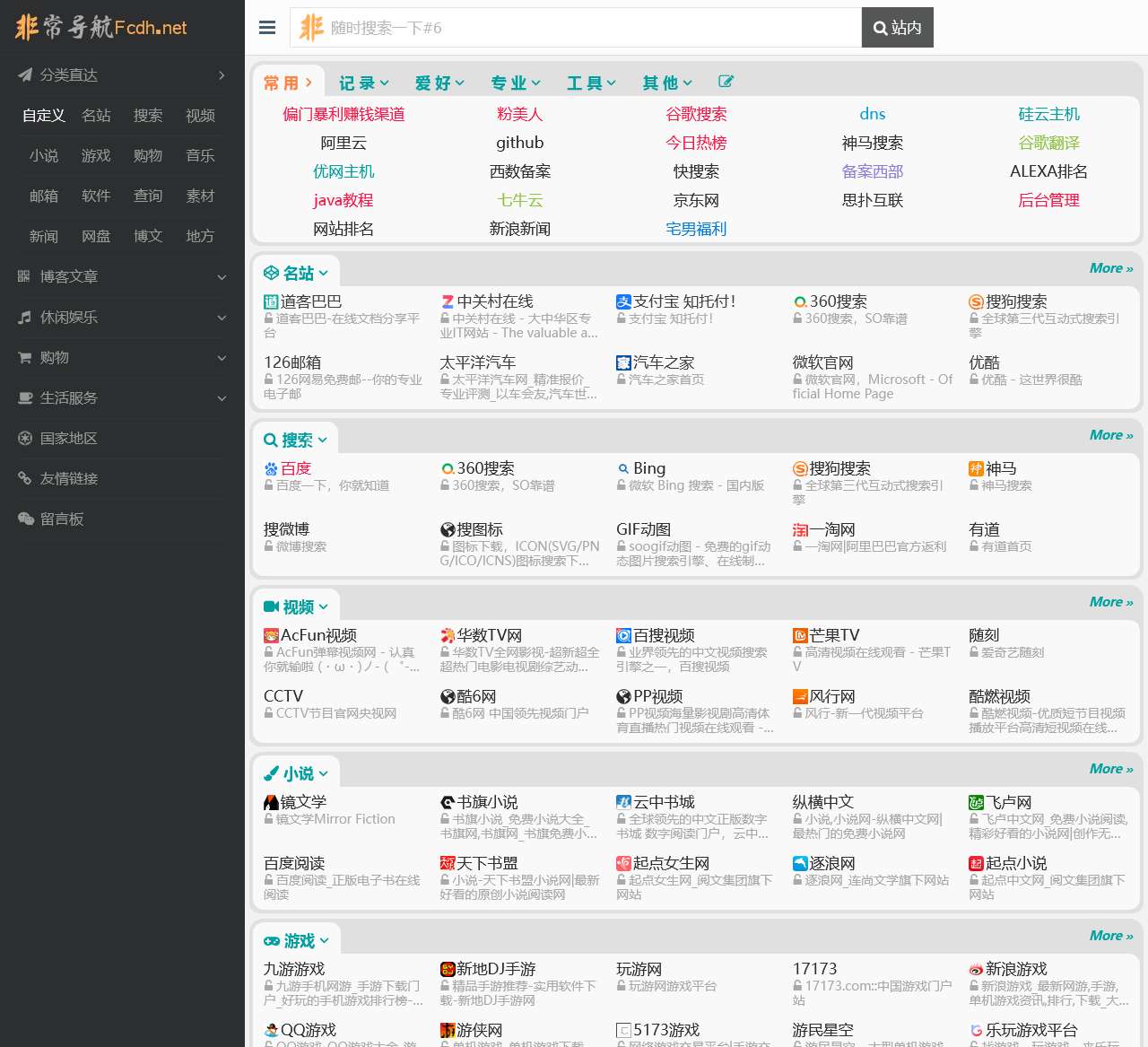Open the 专业 tab dropdown
The height and width of the screenshot is (1047, 1148).
click(516, 83)
